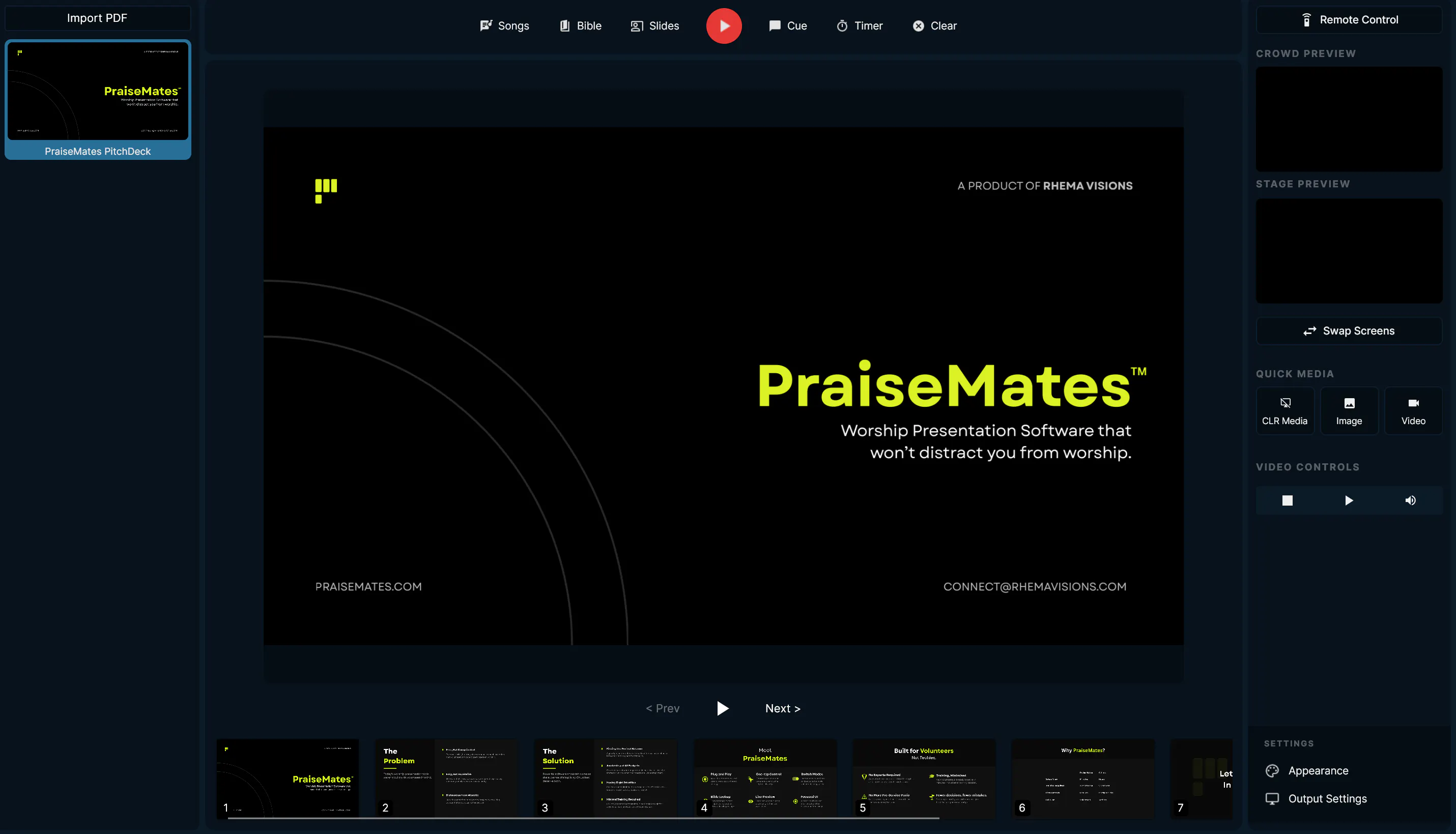Click the red go-live play button
Viewport: 1456px width, 834px height.
pos(724,26)
